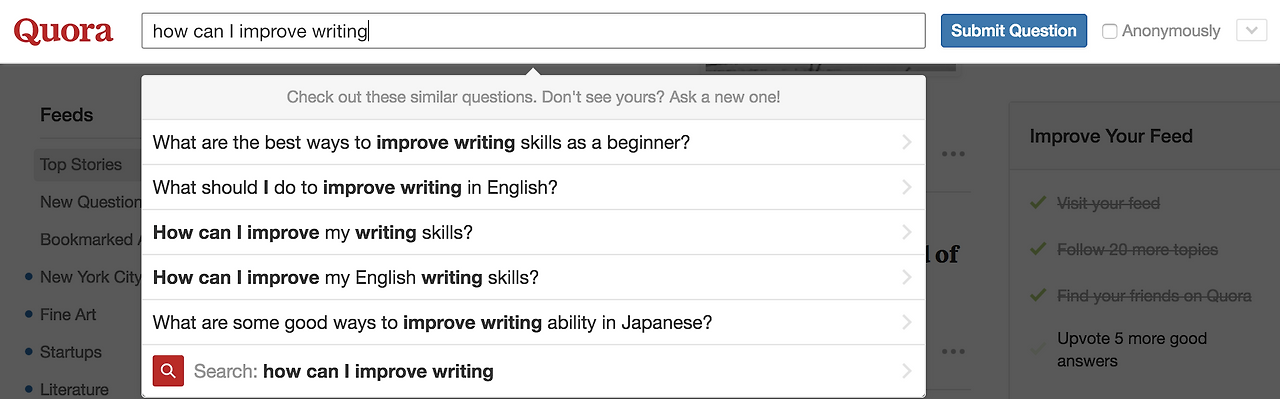Click blue dot beside Fine Art feed
1280x399 pixels.
29,314
